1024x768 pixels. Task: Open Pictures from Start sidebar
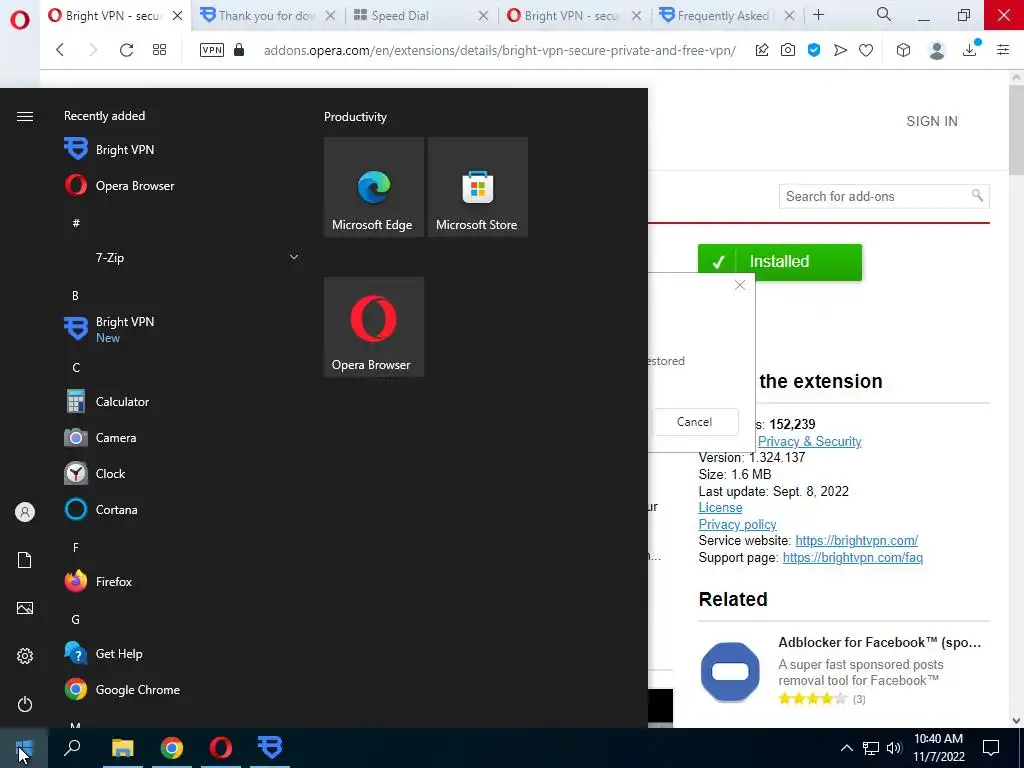pos(25,608)
